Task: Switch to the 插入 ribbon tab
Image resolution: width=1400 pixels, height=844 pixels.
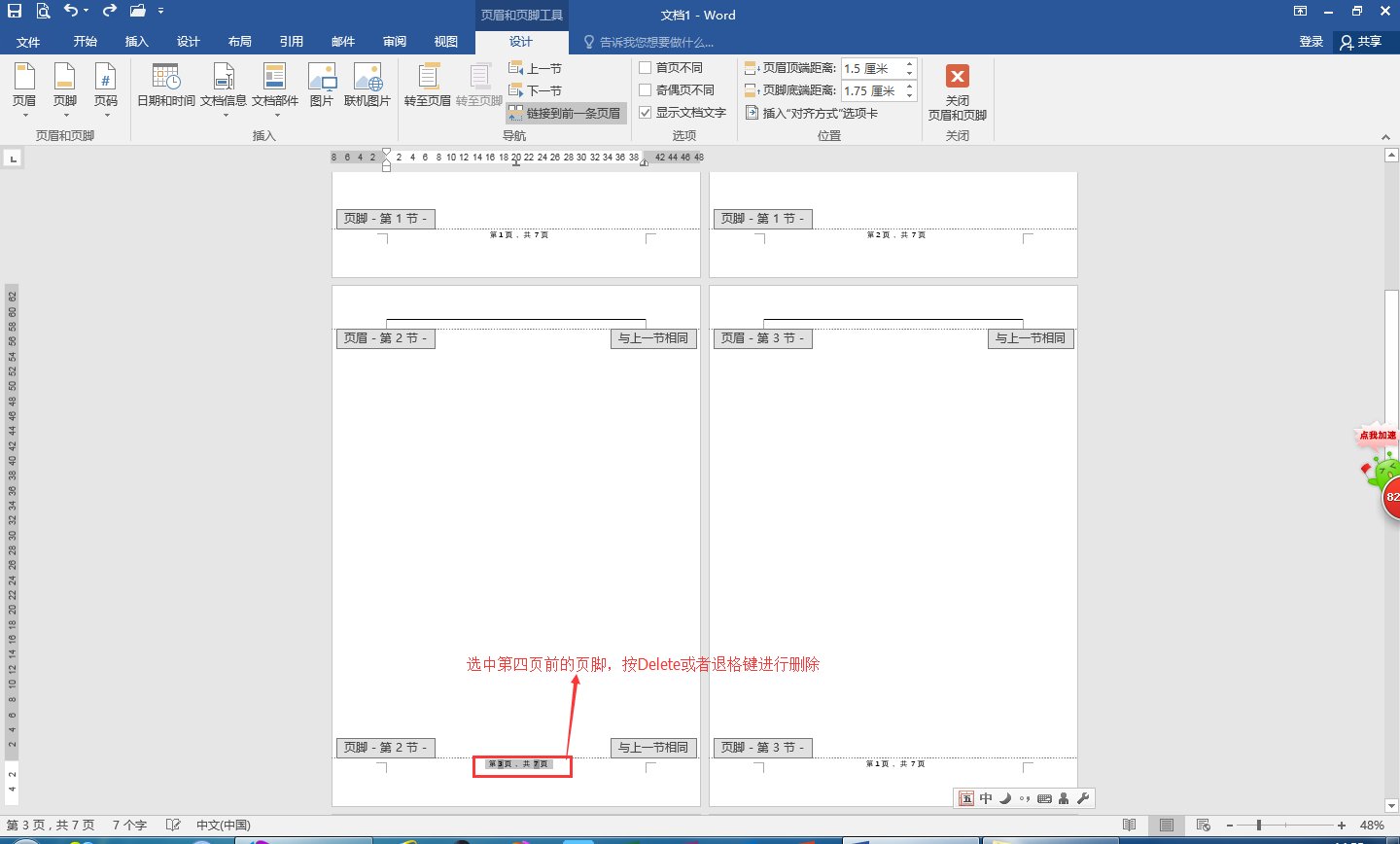Action: (135, 42)
